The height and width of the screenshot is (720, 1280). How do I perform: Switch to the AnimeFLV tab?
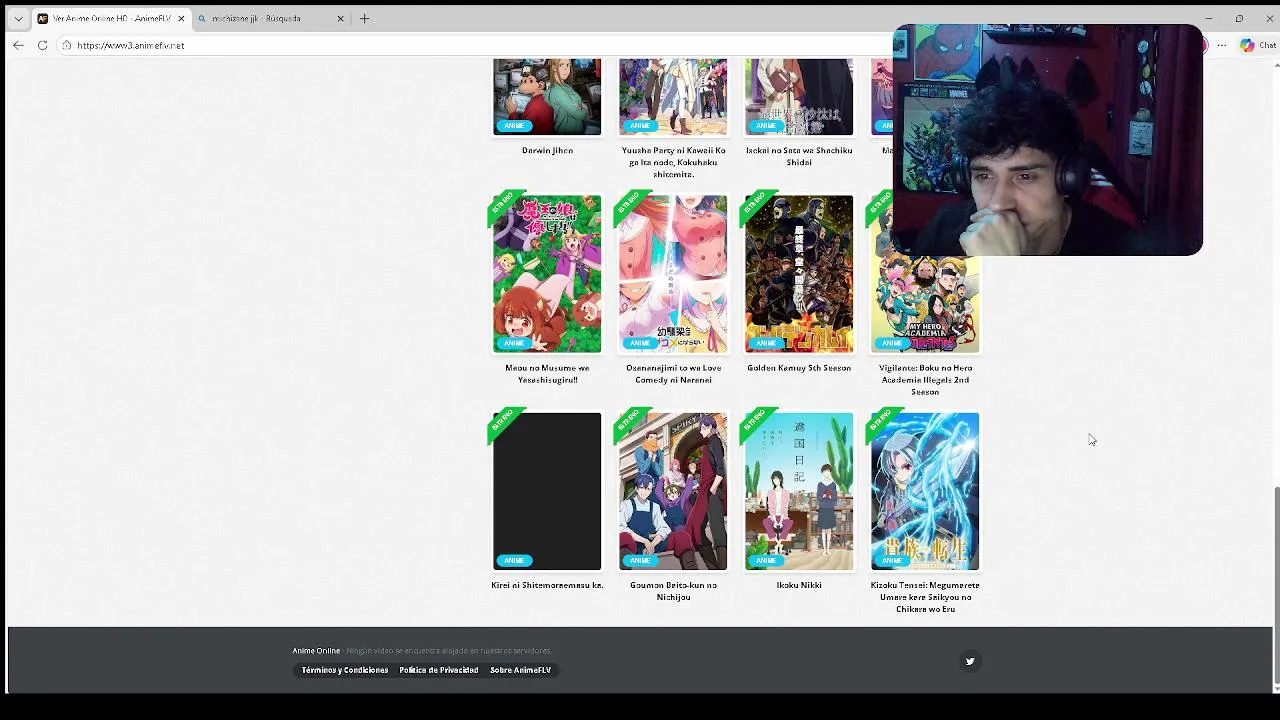111,18
